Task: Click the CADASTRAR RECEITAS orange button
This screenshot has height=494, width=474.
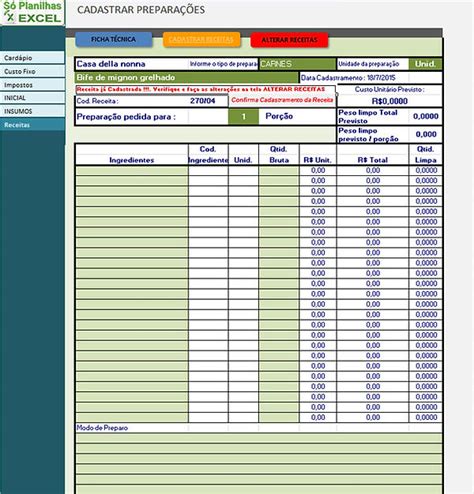Action: 201,39
